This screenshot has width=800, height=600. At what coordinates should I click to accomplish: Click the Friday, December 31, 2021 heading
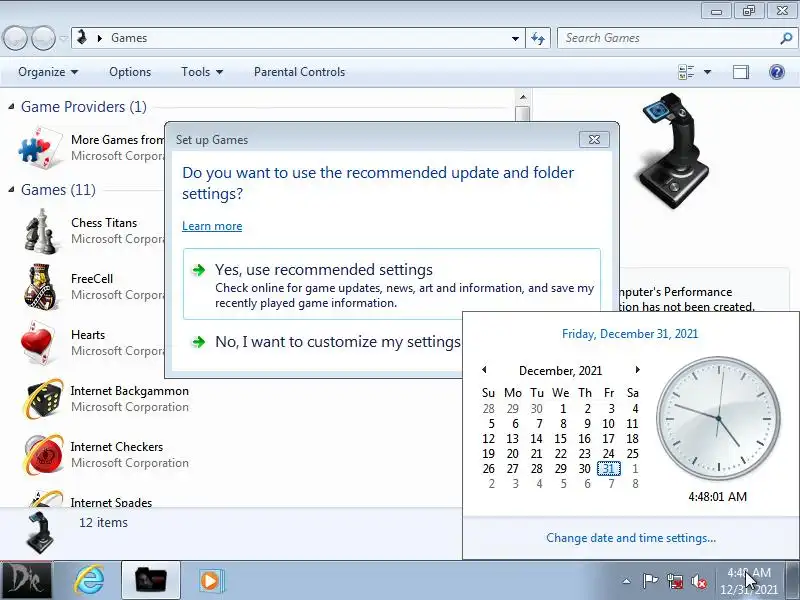(x=630, y=334)
